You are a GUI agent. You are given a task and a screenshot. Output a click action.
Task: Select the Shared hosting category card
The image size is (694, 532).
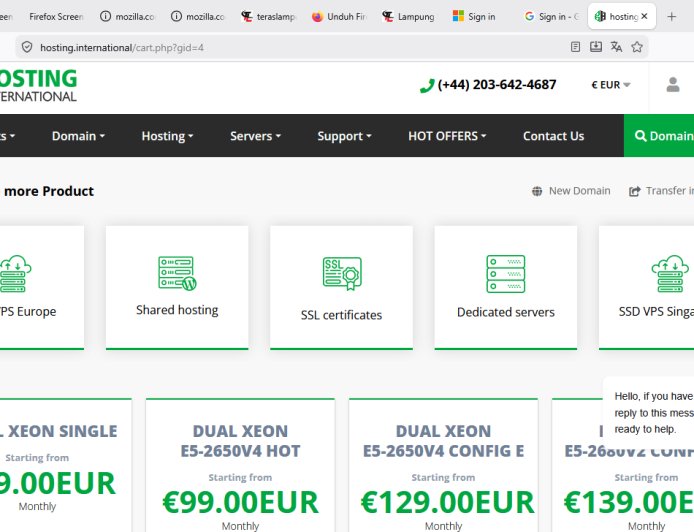177,287
